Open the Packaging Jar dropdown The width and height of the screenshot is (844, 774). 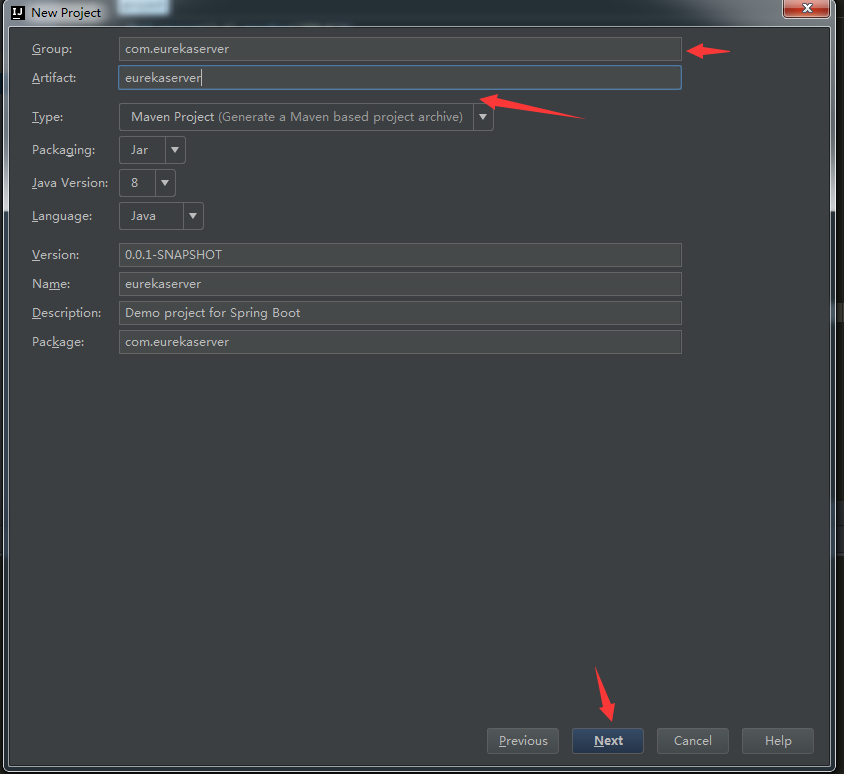(152, 150)
